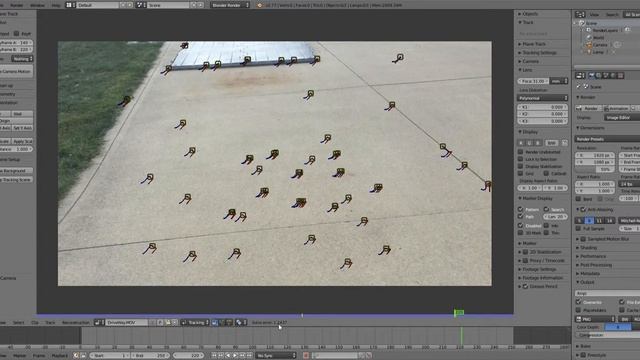This screenshot has width=640, height=360.
Task: Select 8 anti-aliasing samples
Action: (x=589, y=220)
